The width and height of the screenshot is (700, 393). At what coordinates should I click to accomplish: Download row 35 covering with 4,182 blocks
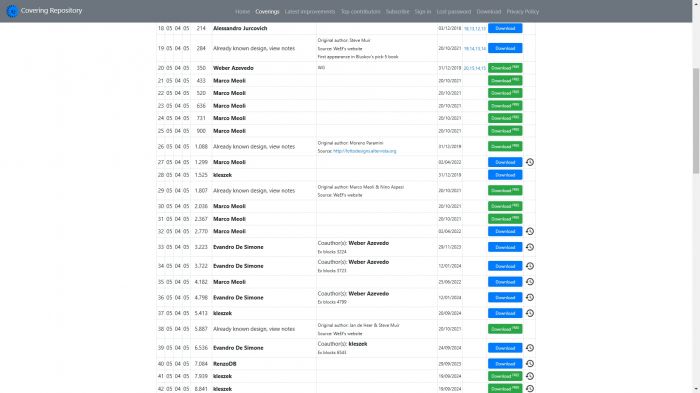(505, 282)
